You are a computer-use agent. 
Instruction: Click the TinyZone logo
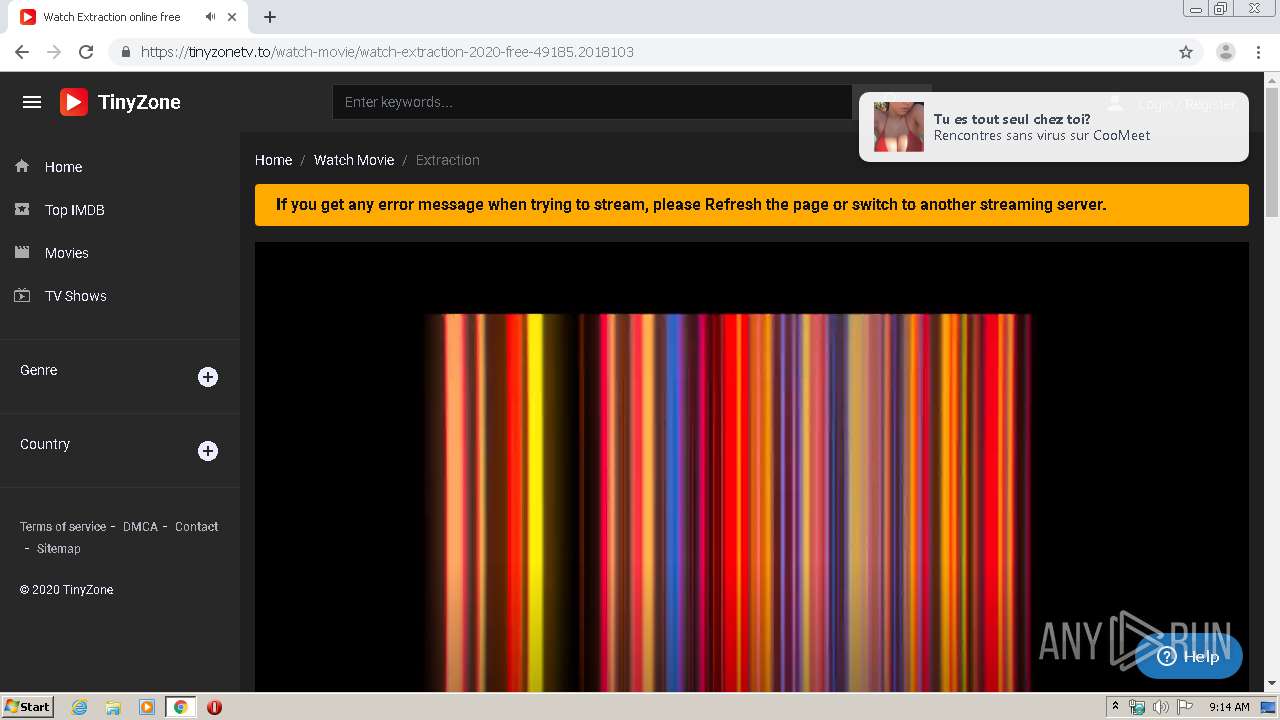[x=120, y=102]
